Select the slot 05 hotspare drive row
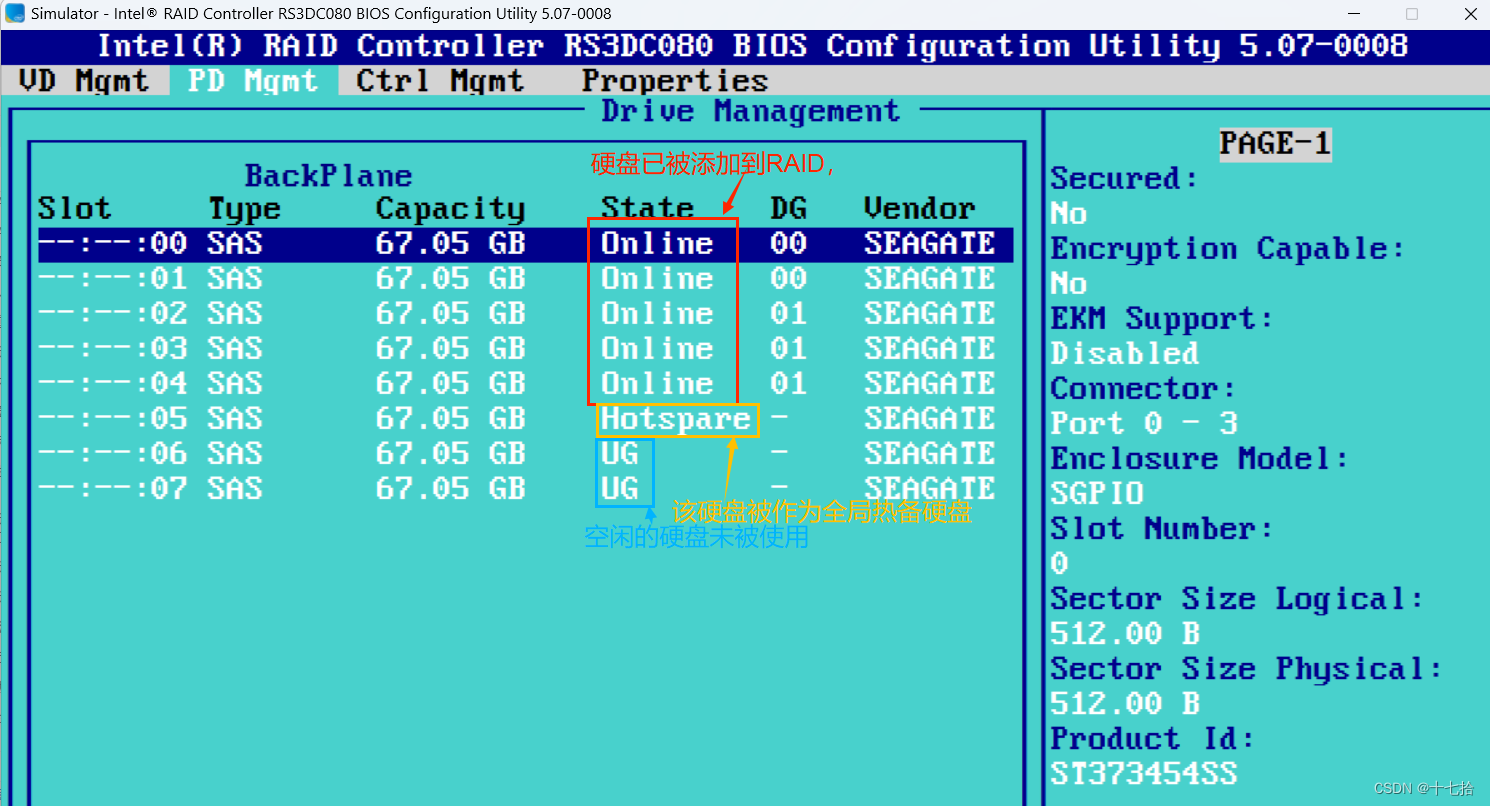Image resolution: width=1490 pixels, height=806 pixels. (x=525, y=419)
